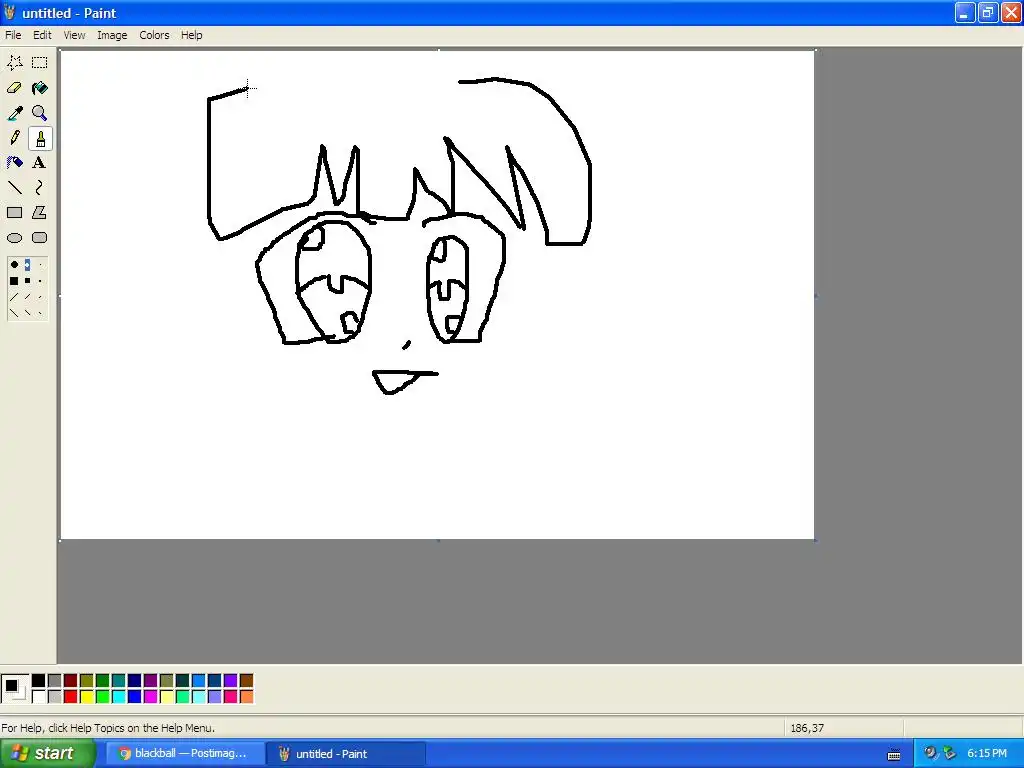Select the cyan color swatch
Screen dimensions: 1024x768
pos(118,697)
